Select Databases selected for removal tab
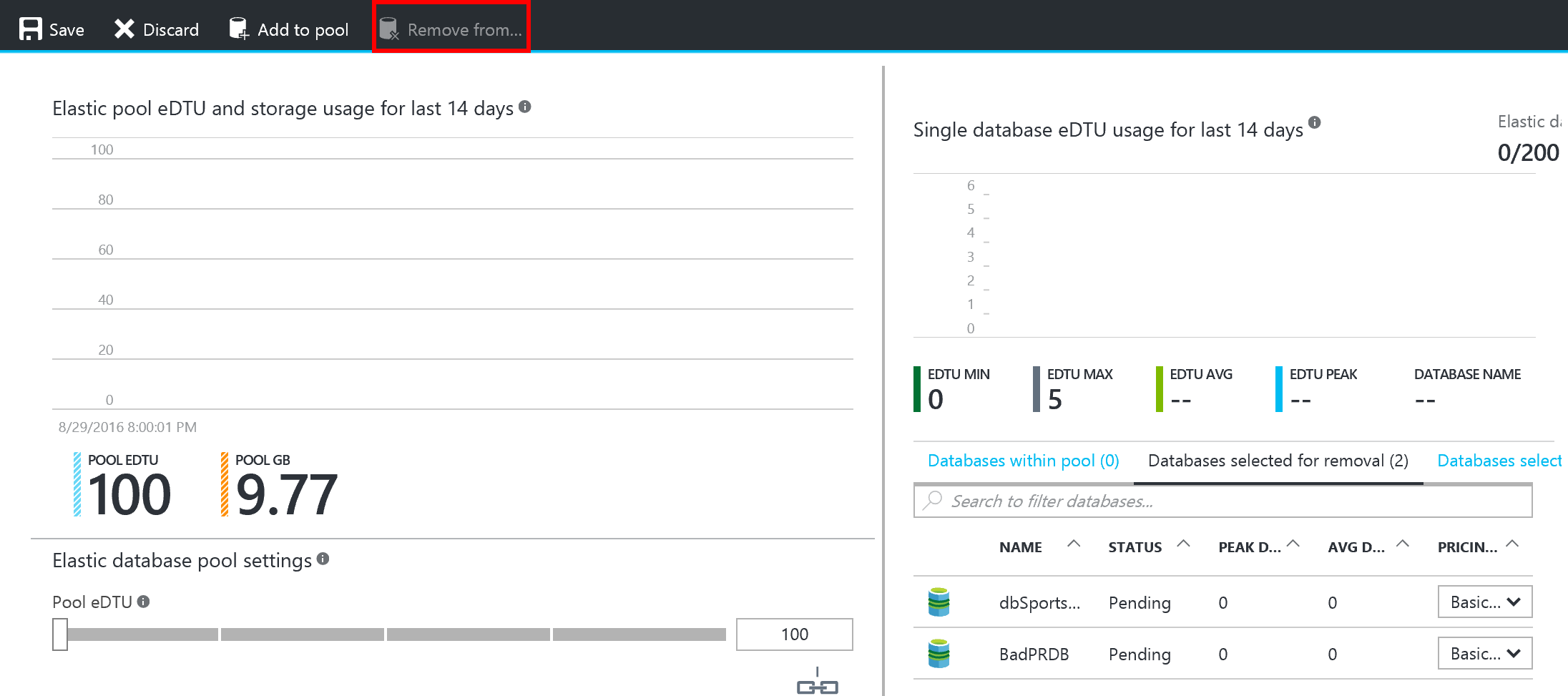The image size is (1568, 696). pyautogui.click(x=1278, y=461)
